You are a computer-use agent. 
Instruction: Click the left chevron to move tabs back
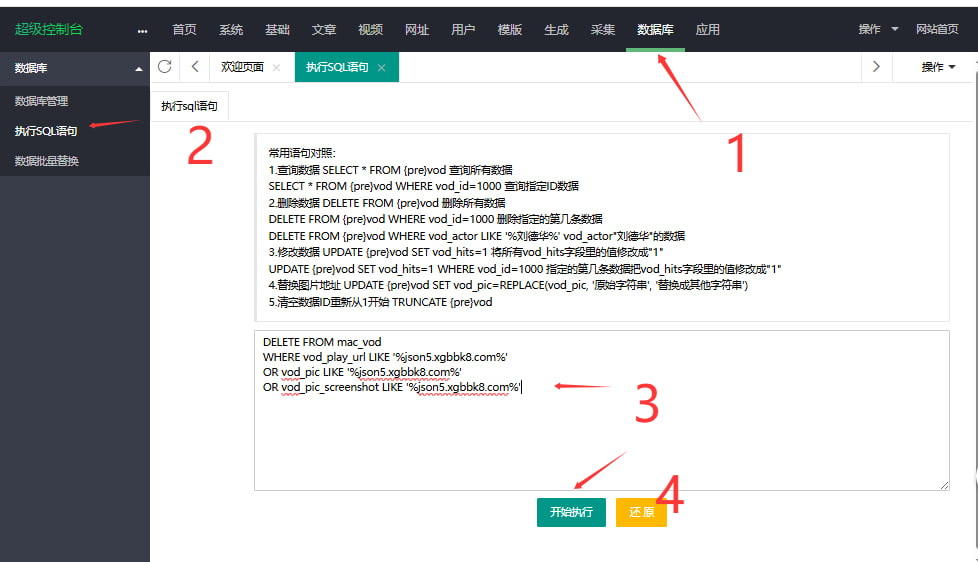(195, 67)
